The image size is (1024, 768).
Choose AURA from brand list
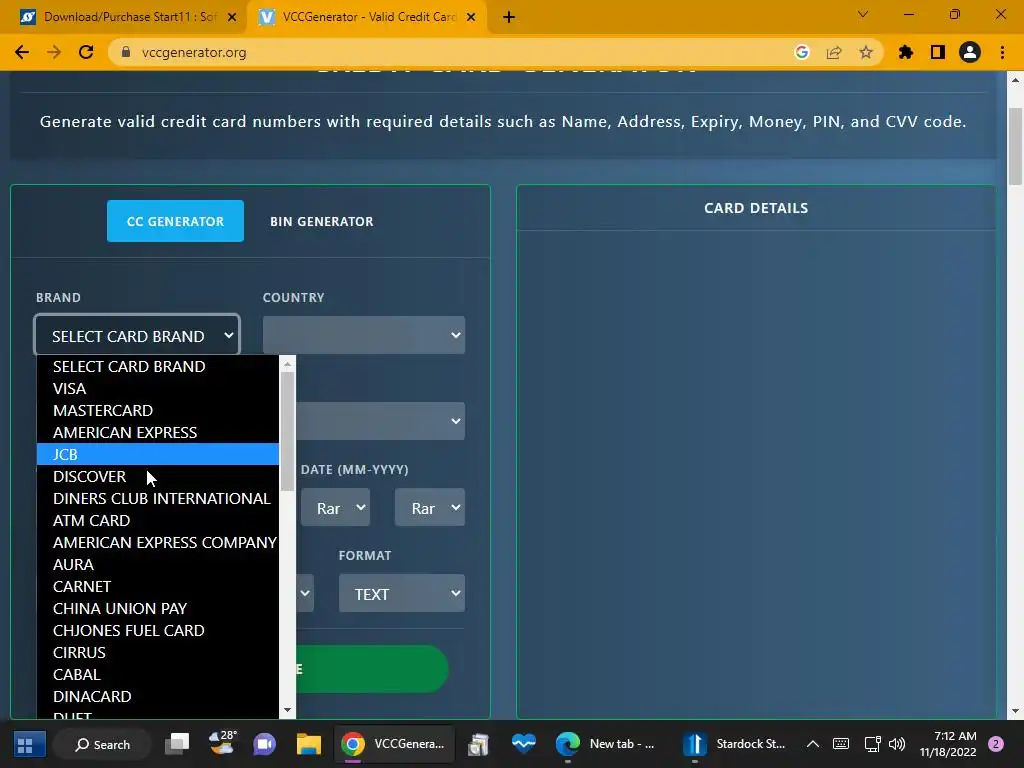coord(157,564)
